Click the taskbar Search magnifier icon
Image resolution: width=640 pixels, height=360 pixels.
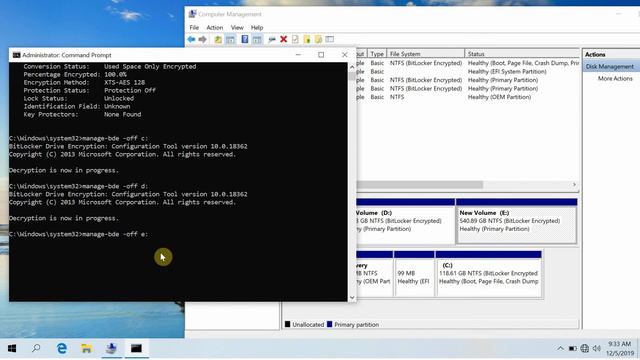tap(36, 348)
